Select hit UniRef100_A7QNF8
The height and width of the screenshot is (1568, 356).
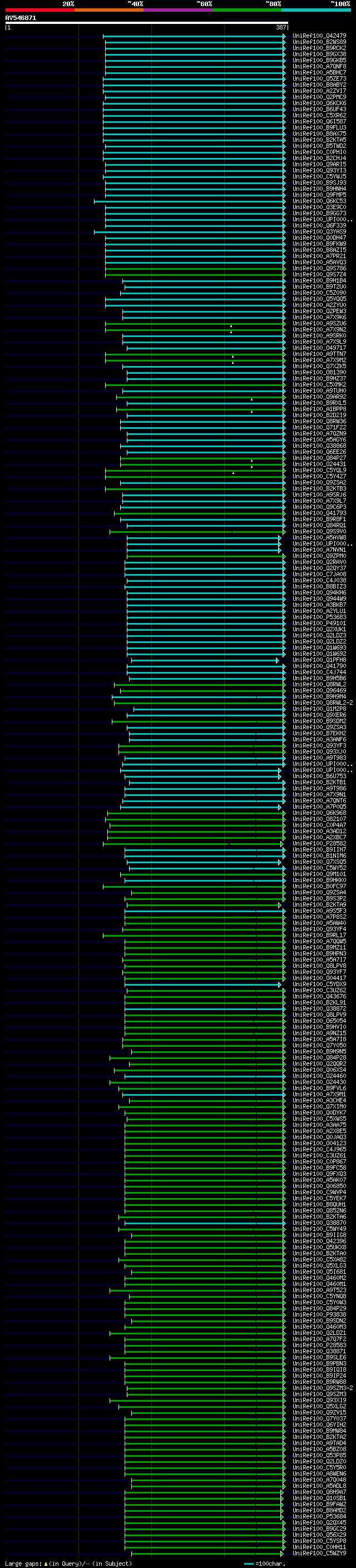click(319, 66)
